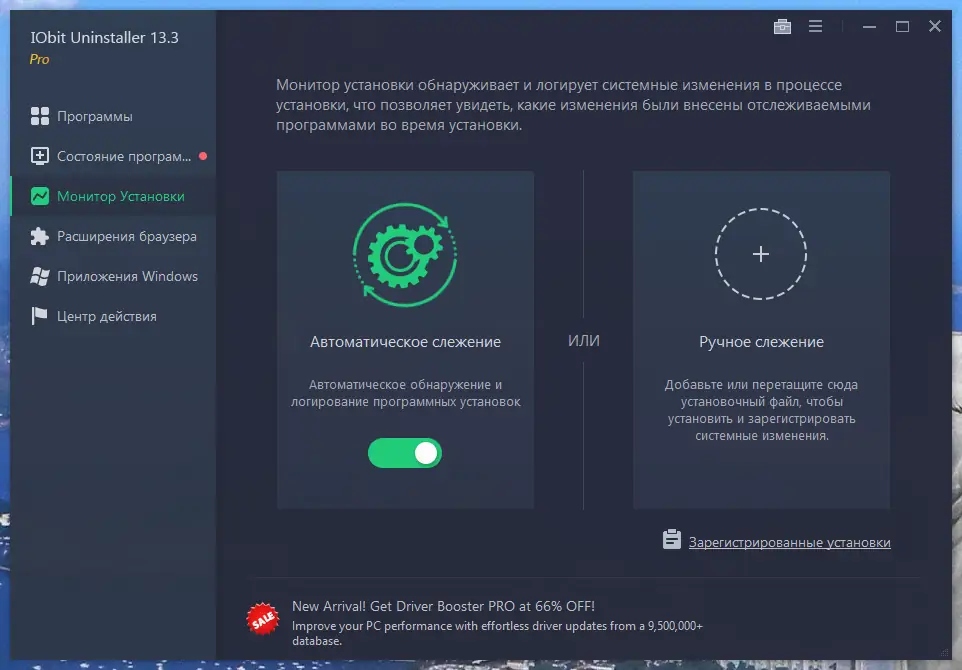962x670 pixels.
Task: Maximize the IObit Uninstaller window
Action: tap(902, 26)
